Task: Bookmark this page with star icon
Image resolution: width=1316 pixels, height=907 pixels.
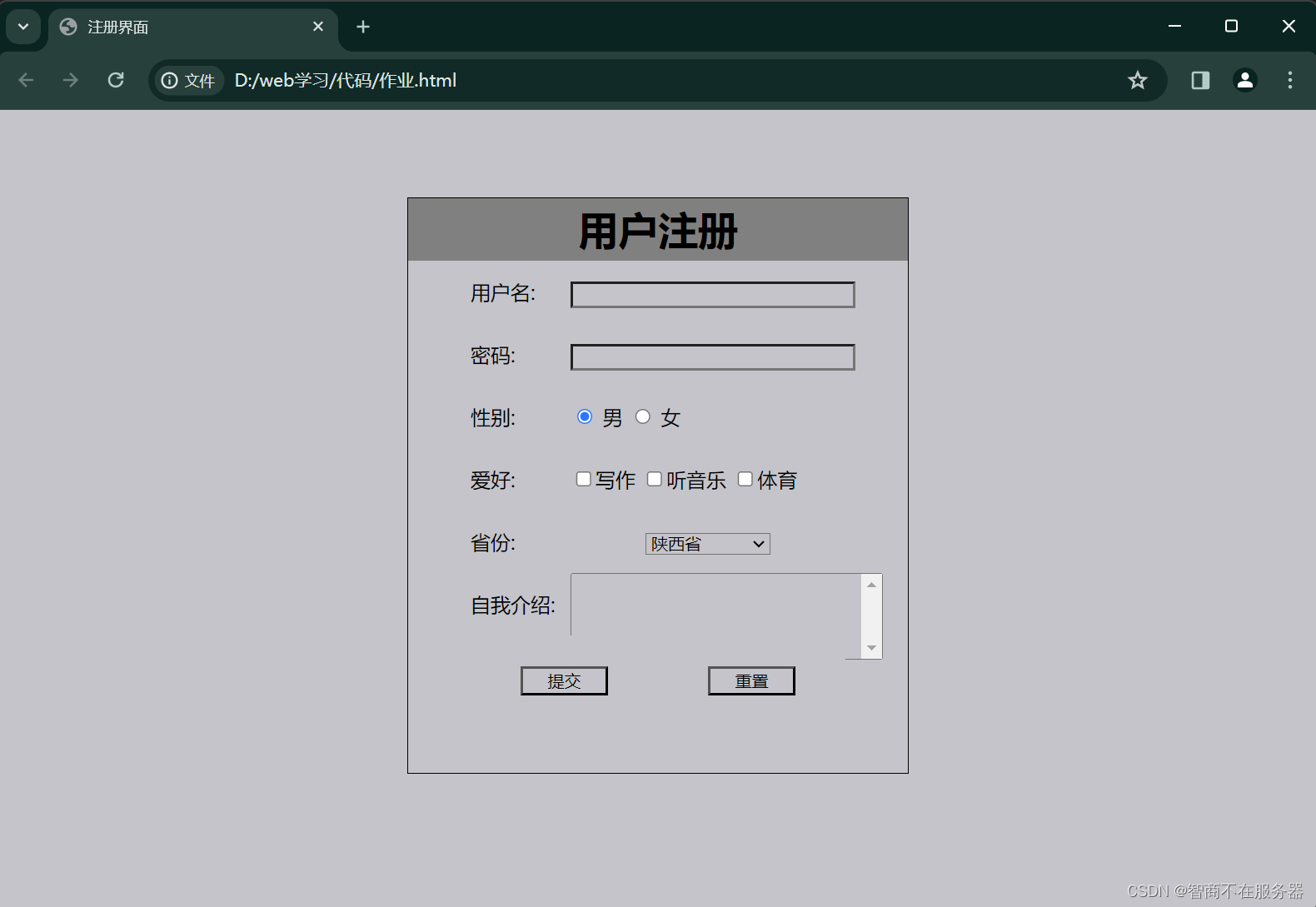Action: (x=1138, y=80)
